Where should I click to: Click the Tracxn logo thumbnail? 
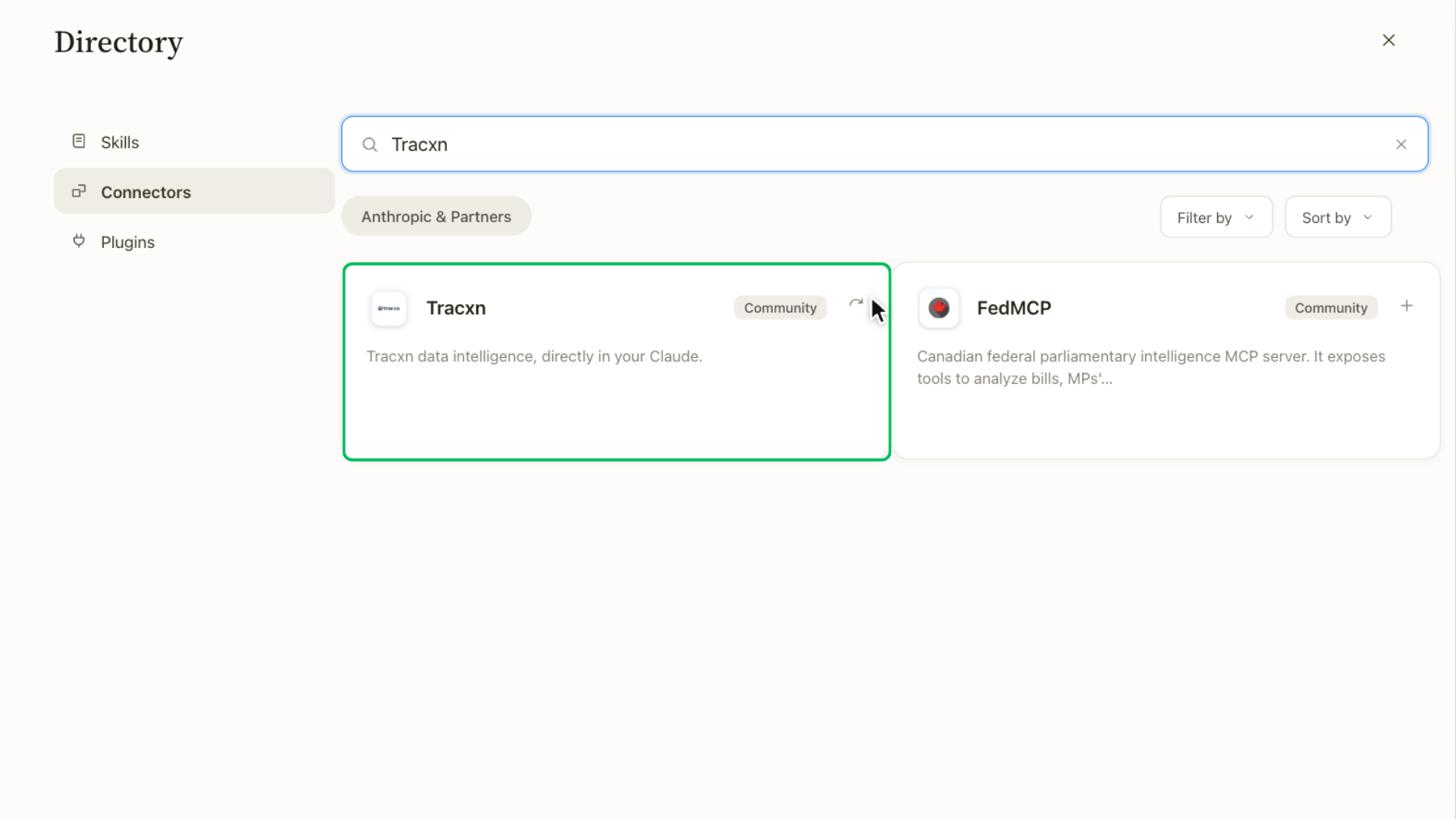click(388, 308)
